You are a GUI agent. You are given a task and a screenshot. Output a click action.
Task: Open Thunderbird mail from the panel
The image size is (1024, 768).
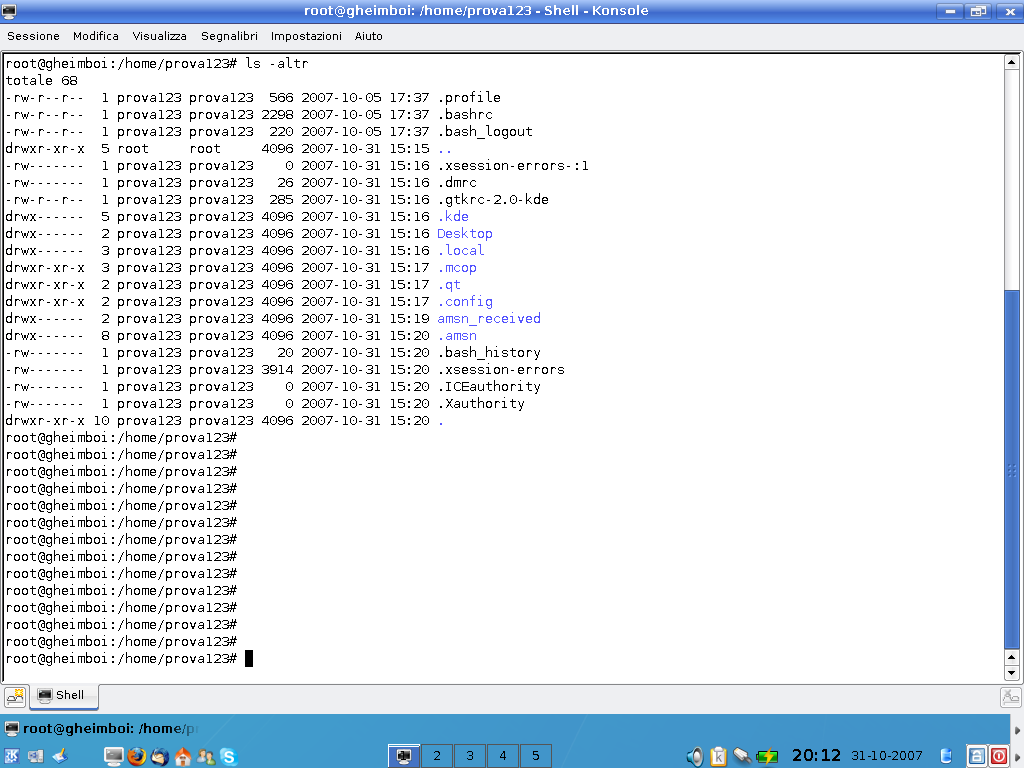coord(159,756)
